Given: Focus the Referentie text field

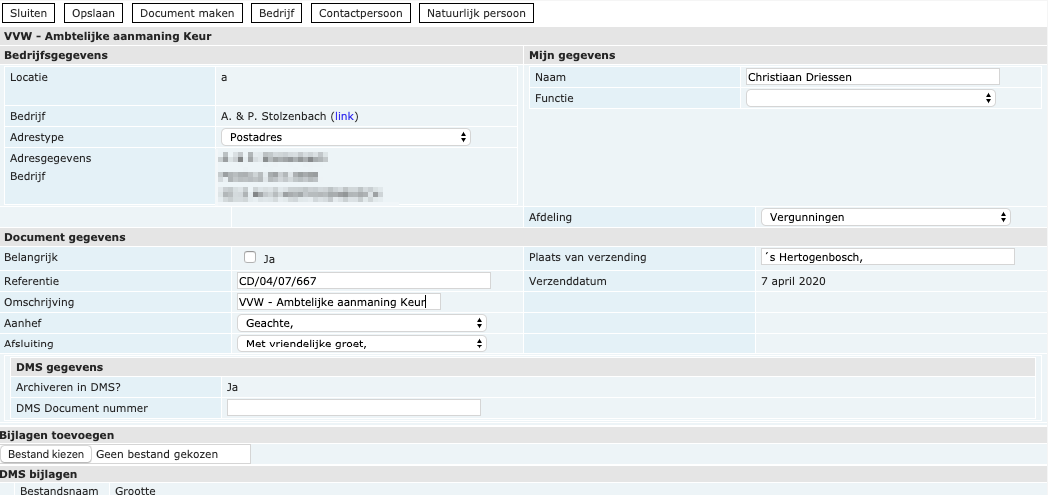Looking at the screenshot, I should tap(364, 281).
